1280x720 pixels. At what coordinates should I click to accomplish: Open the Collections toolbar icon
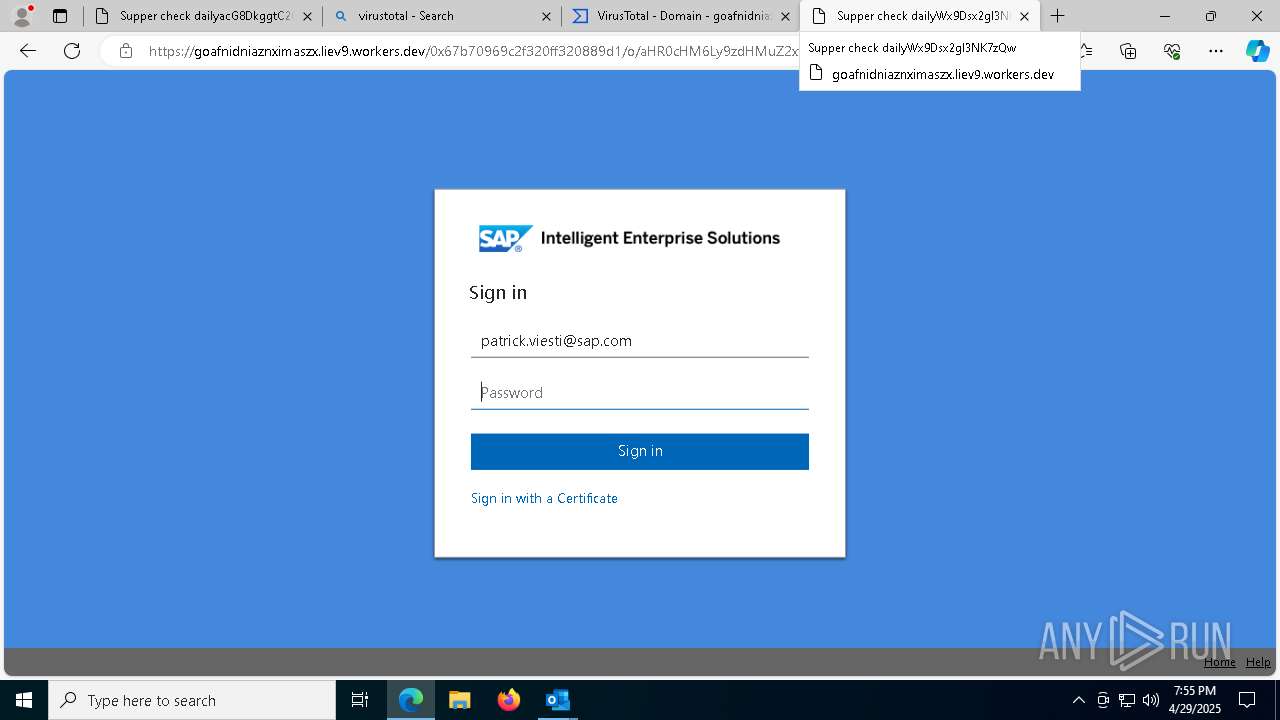(1128, 51)
